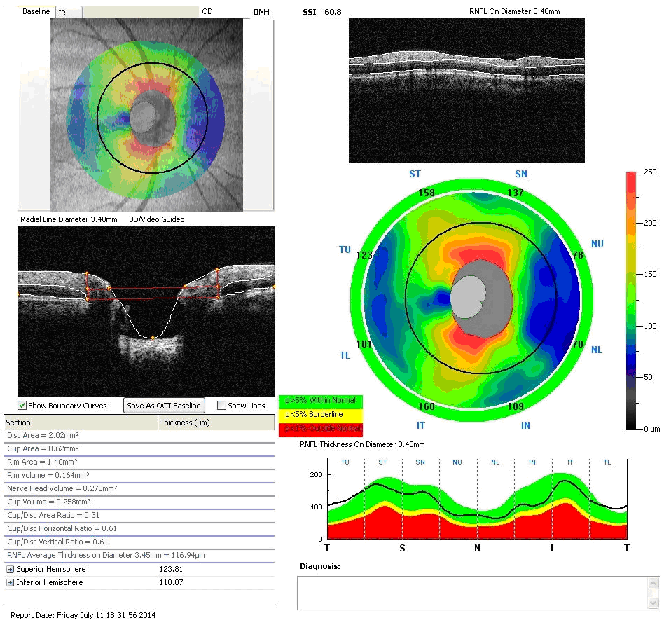
Task: Click the circular RNFL B-scan image at top
Action: (468, 88)
